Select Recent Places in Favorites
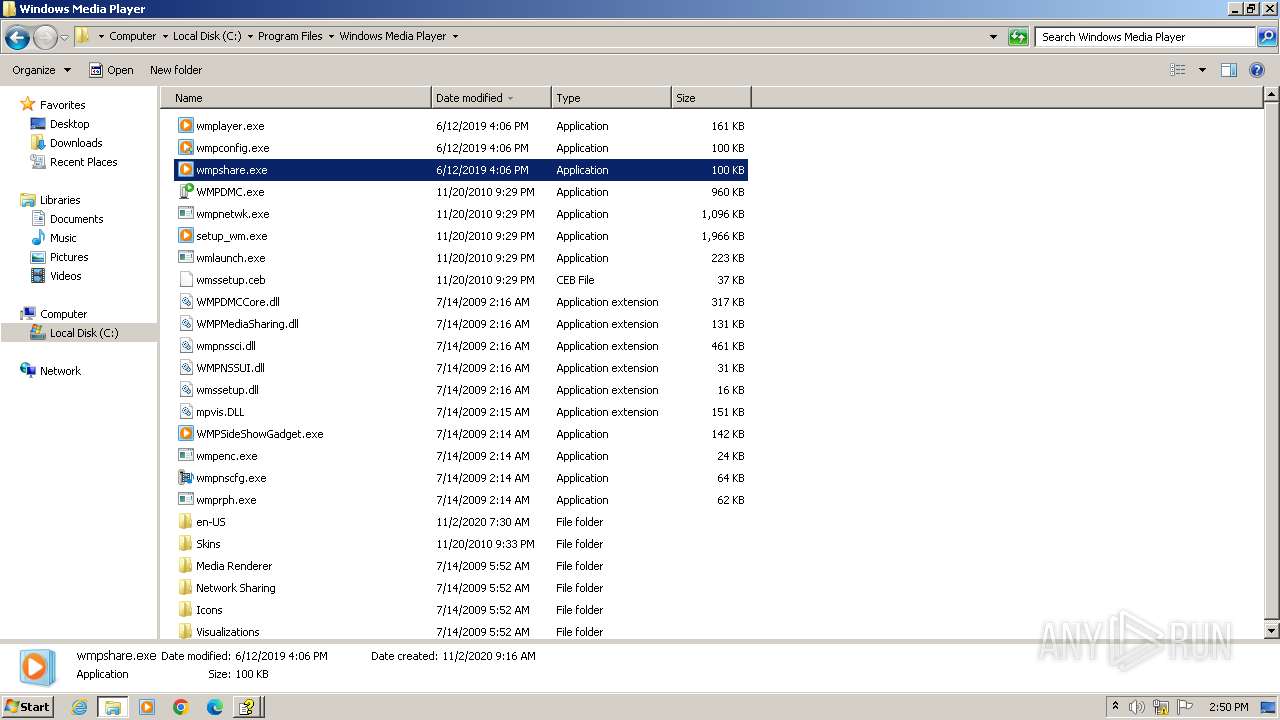Viewport: 1280px width, 720px height. click(x=83, y=162)
